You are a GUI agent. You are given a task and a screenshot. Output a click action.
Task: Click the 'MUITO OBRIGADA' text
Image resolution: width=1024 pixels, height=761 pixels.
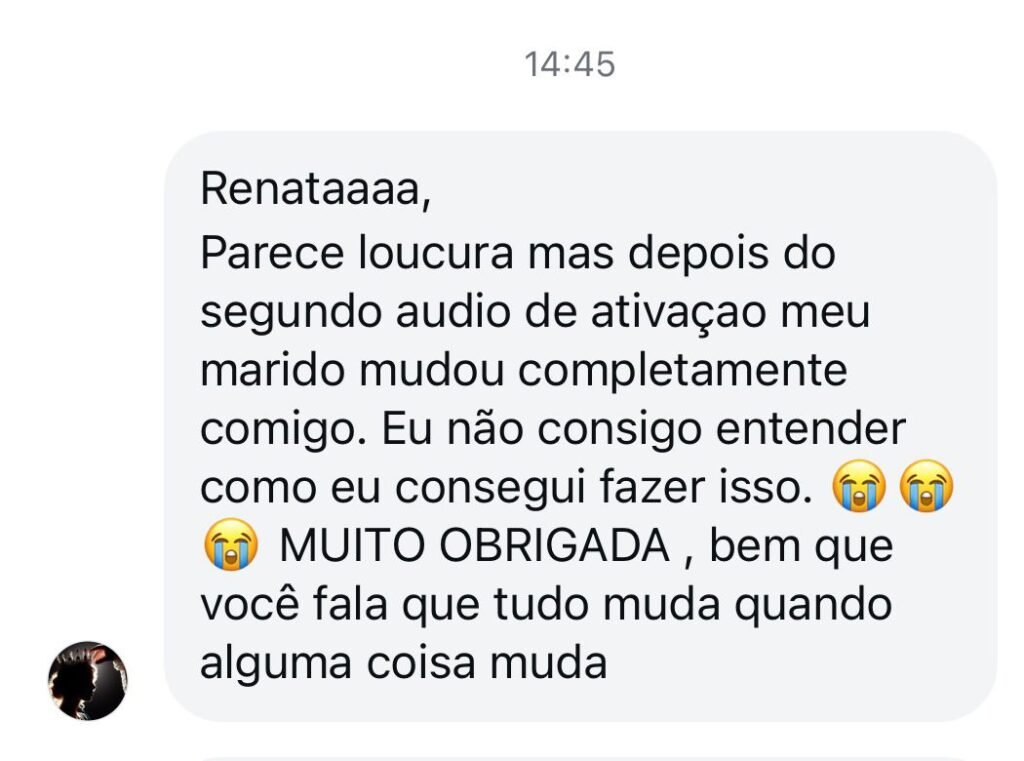pyautogui.click(x=475, y=547)
